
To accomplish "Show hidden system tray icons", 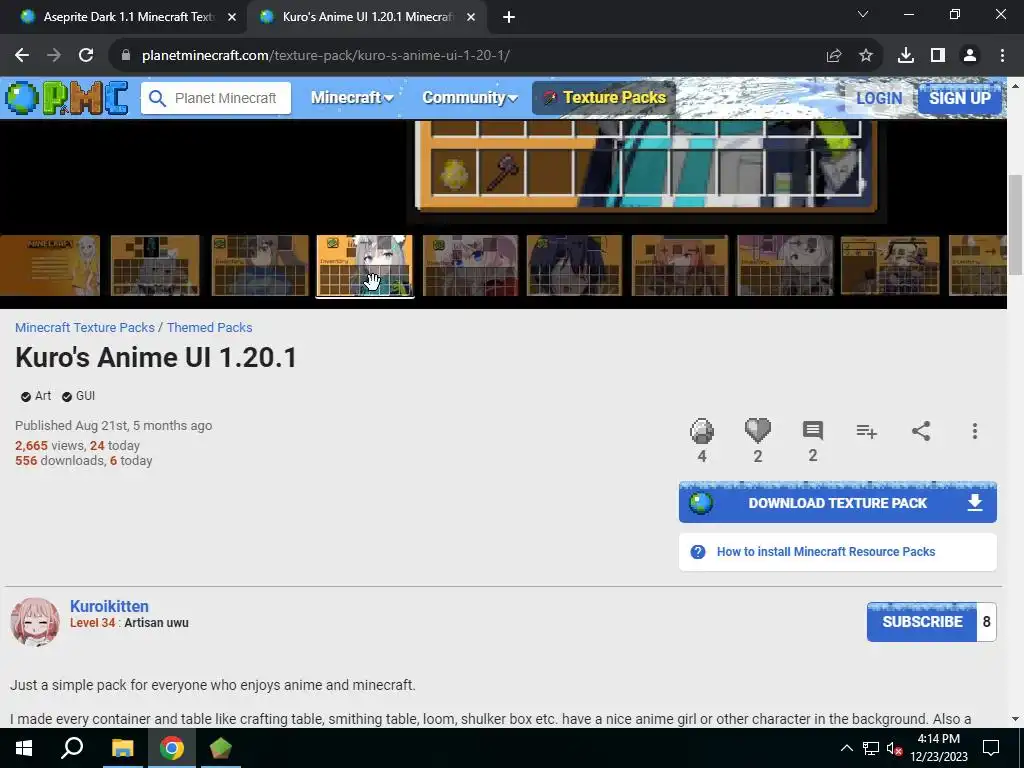I will (846, 748).
